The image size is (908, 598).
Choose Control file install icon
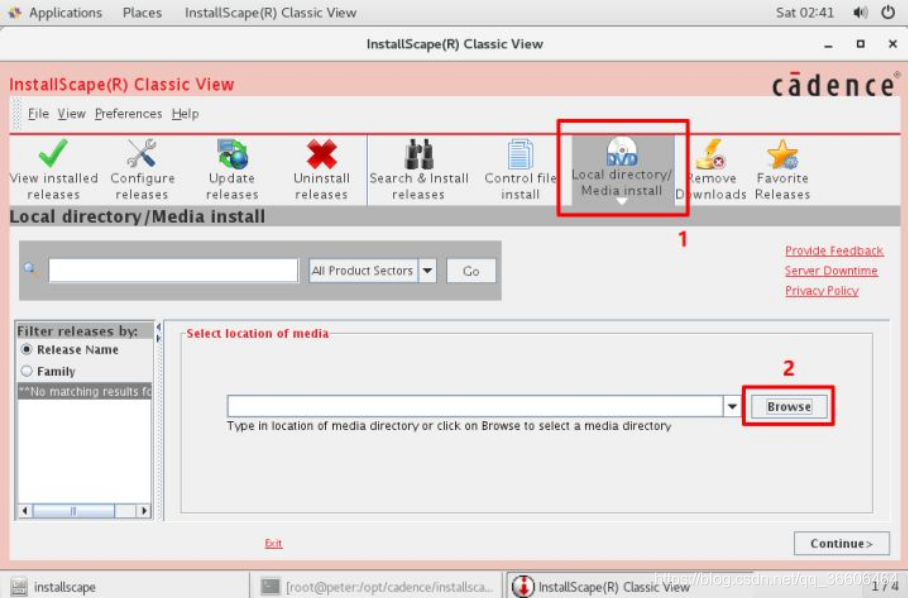pos(520,156)
